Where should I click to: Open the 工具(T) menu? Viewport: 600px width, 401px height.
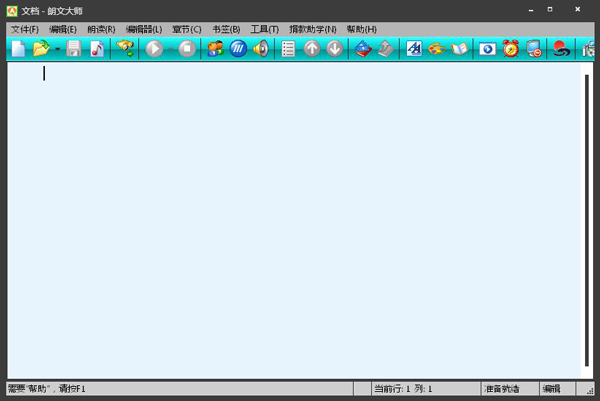coord(264,29)
